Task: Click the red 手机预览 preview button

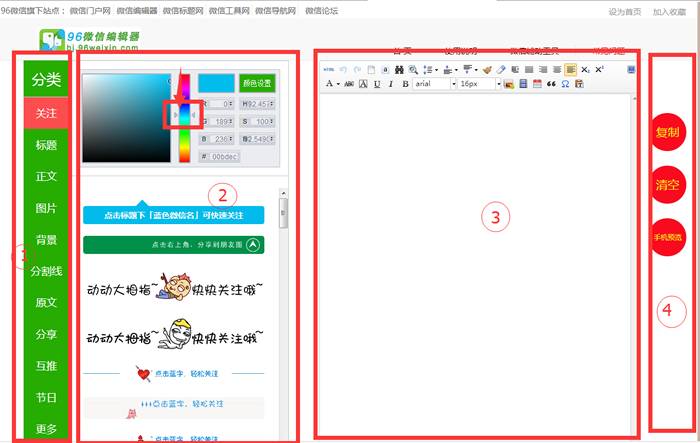Action: pyautogui.click(x=667, y=237)
